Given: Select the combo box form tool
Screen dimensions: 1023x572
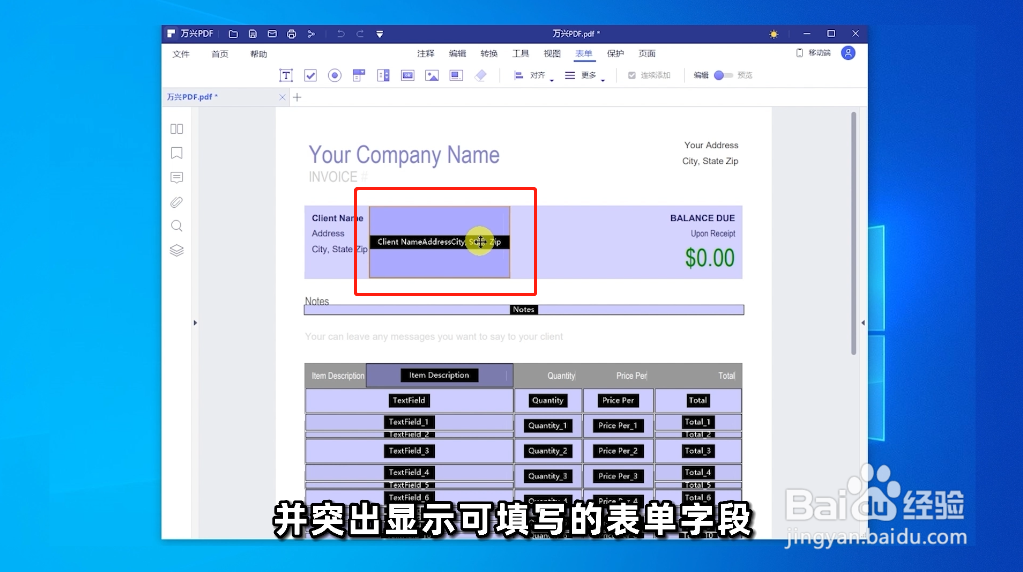Looking at the screenshot, I should 359,76.
